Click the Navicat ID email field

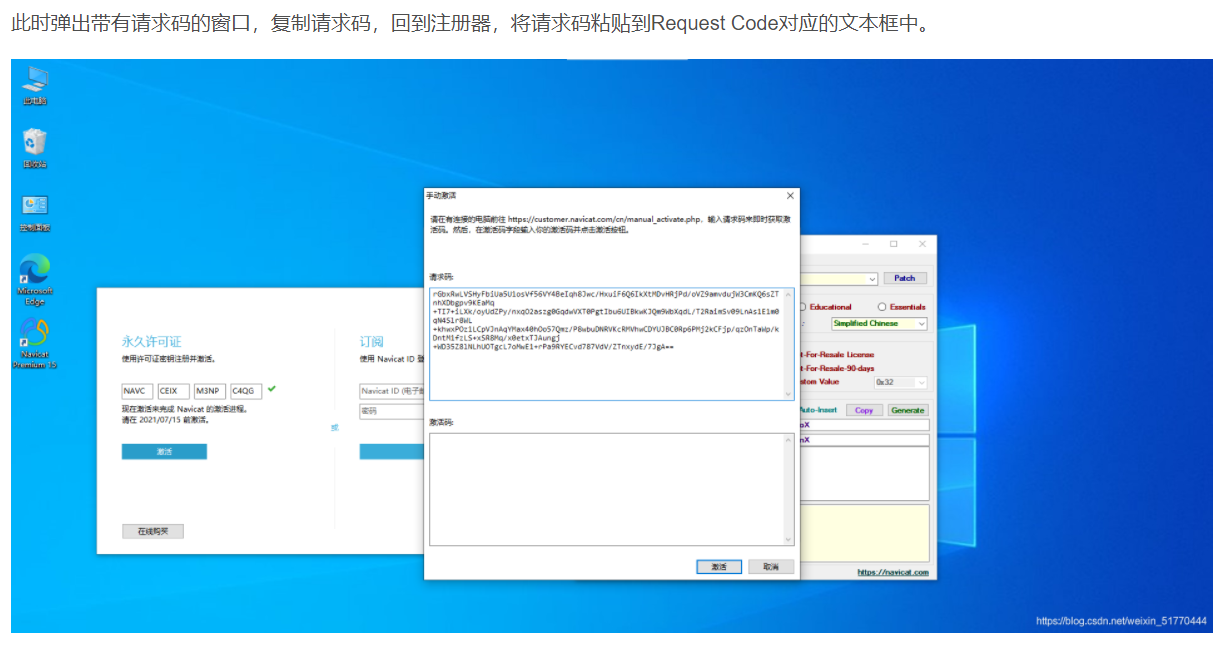tap(392, 391)
